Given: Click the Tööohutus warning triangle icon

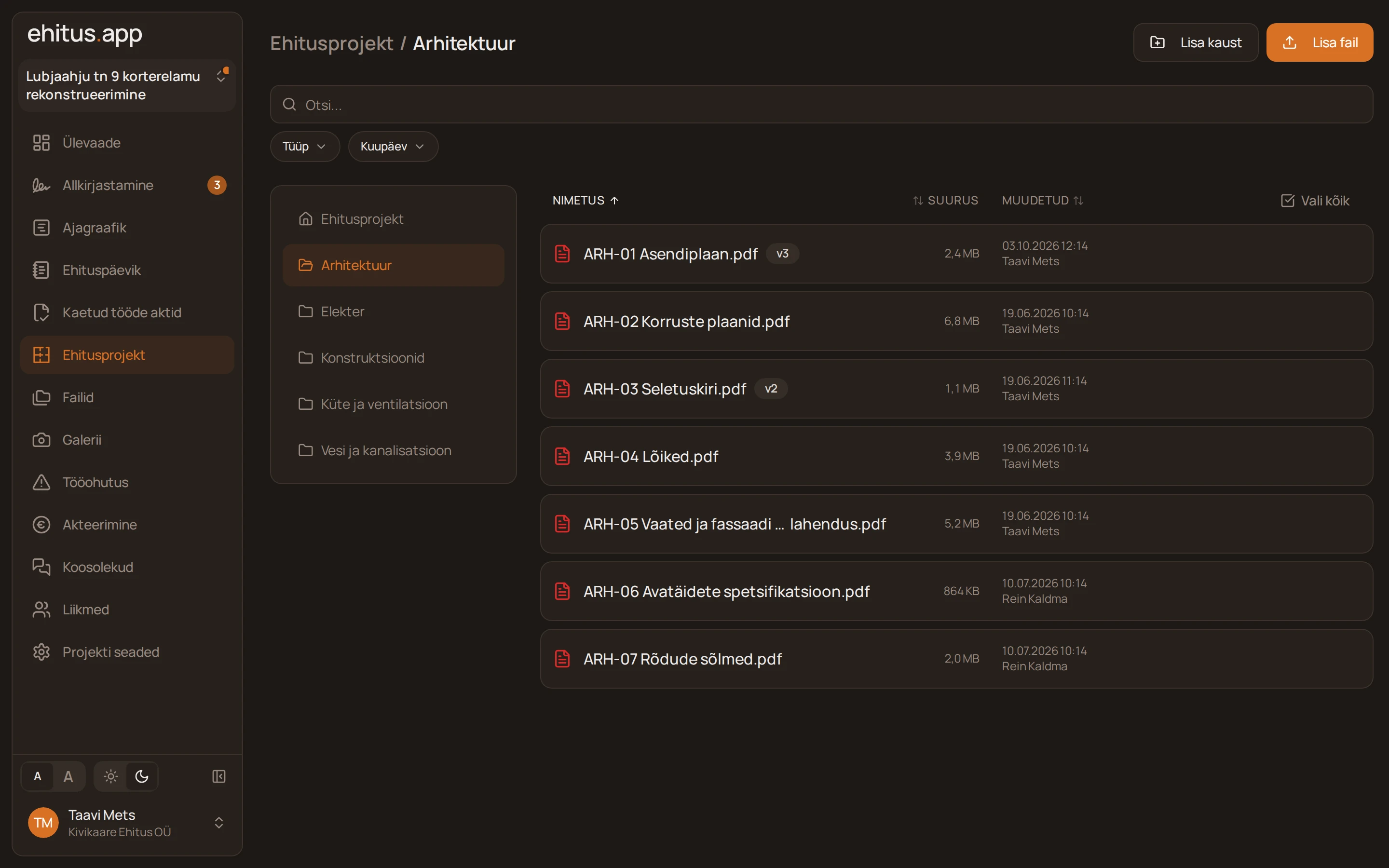Looking at the screenshot, I should [x=41, y=482].
